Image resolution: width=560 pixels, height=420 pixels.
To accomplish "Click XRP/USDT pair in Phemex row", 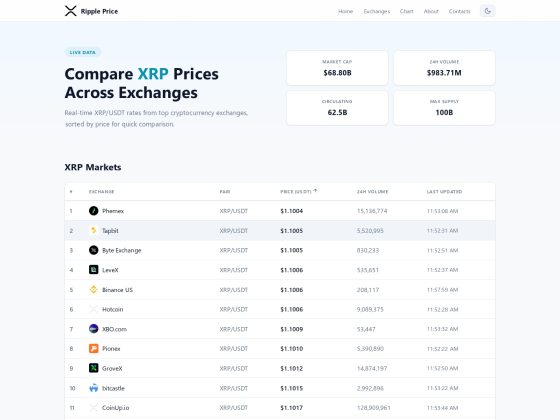I will [x=234, y=211].
